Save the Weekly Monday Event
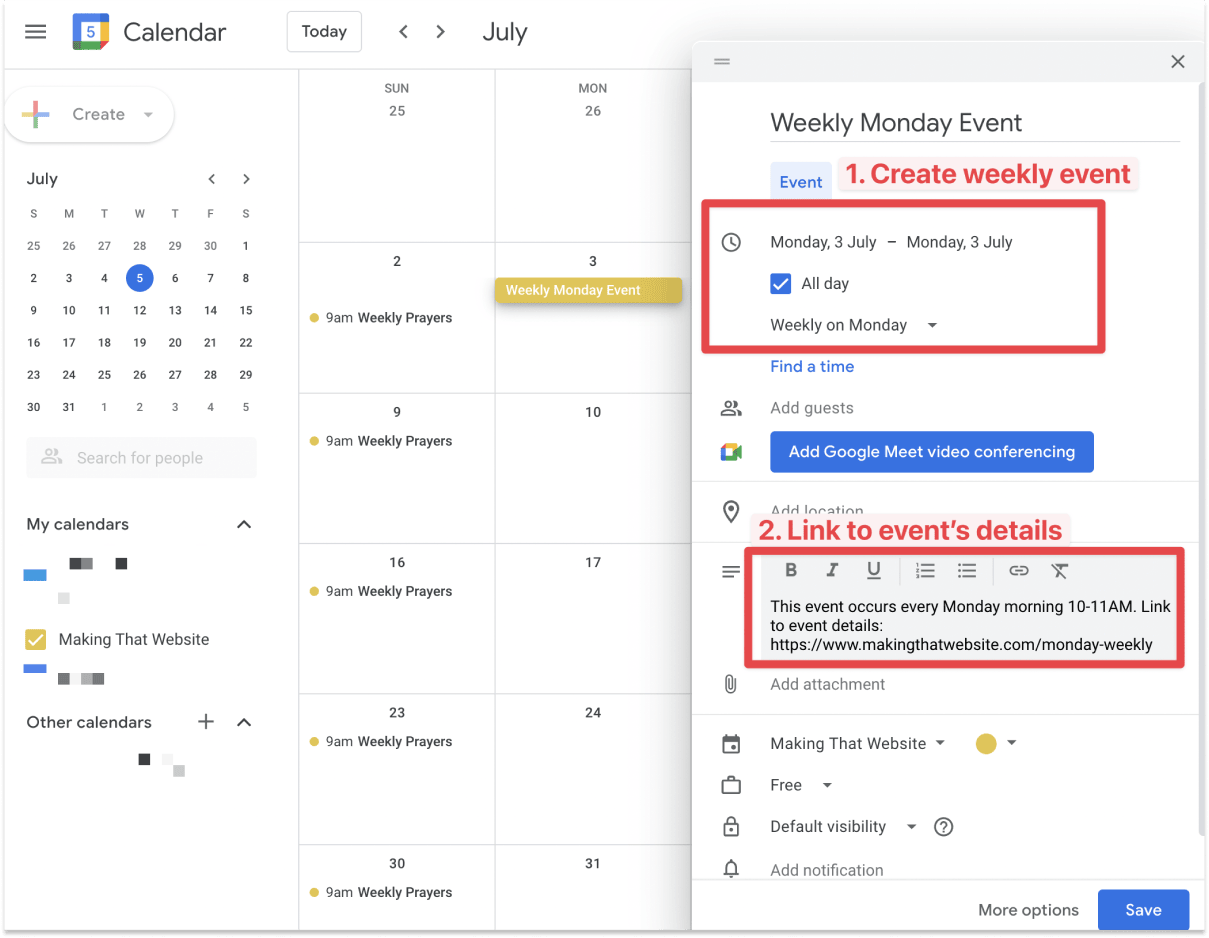Screen dimensions: 1209x938 pyautogui.click(x=1143, y=910)
